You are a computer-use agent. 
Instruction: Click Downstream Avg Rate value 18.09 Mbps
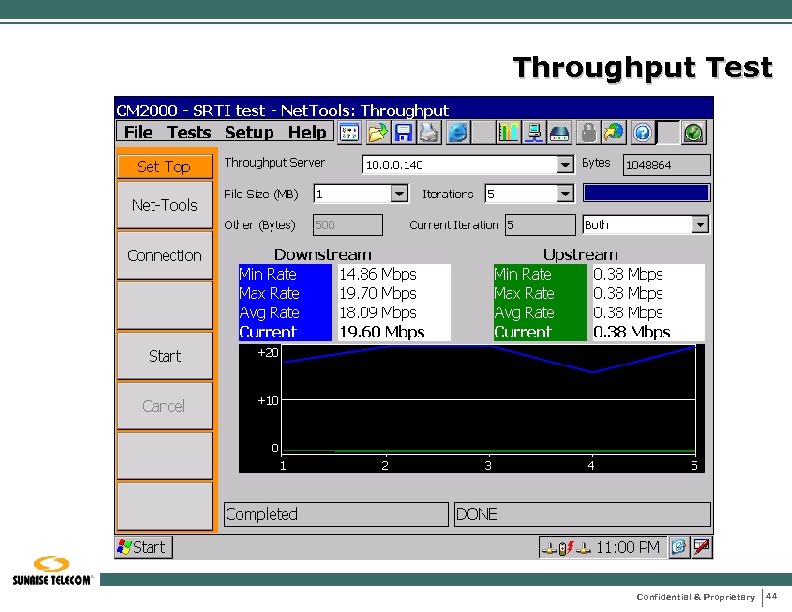[x=378, y=313]
